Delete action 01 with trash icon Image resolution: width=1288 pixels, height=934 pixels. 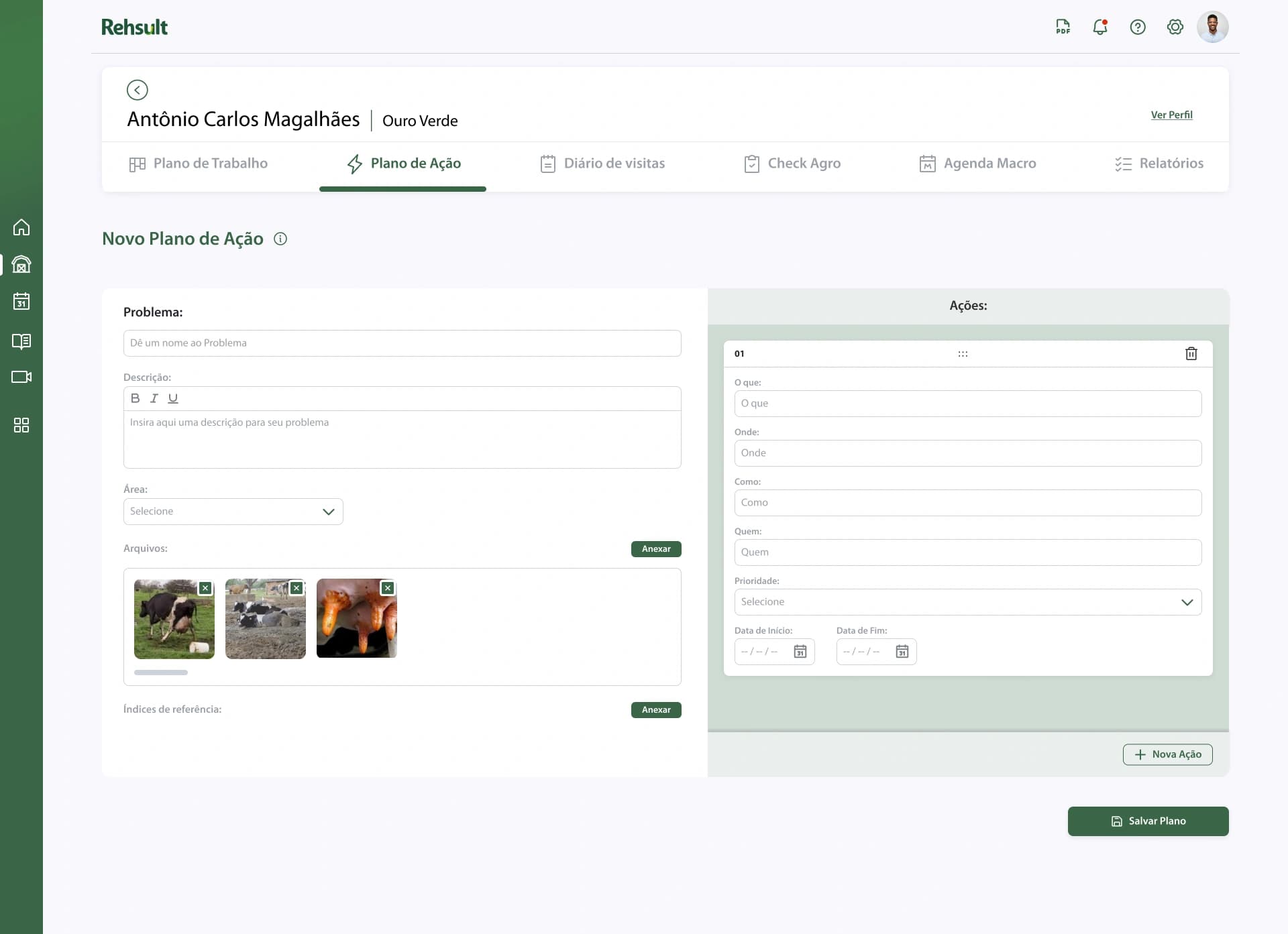(1191, 353)
